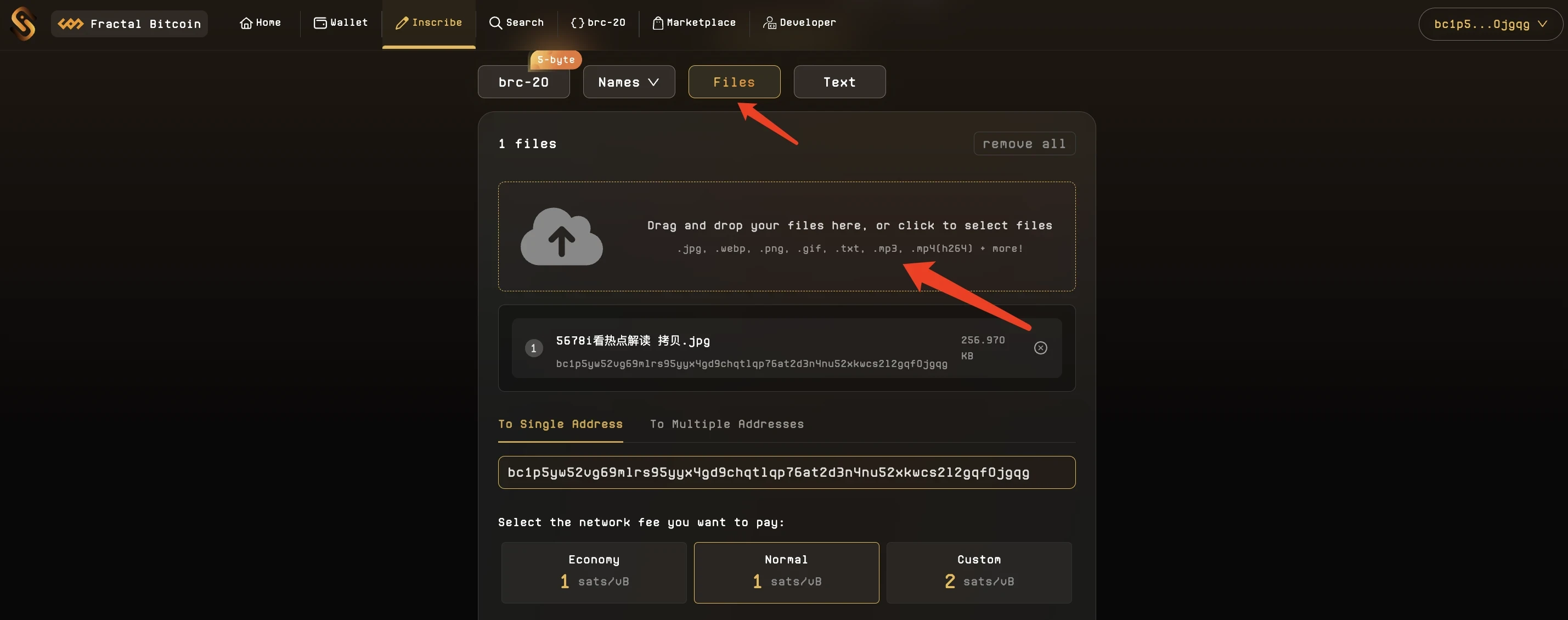The image size is (1568, 620).
Task: Remove the 56781看热点解读 拷贝.jpg file
Action: pyautogui.click(x=1040, y=348)
